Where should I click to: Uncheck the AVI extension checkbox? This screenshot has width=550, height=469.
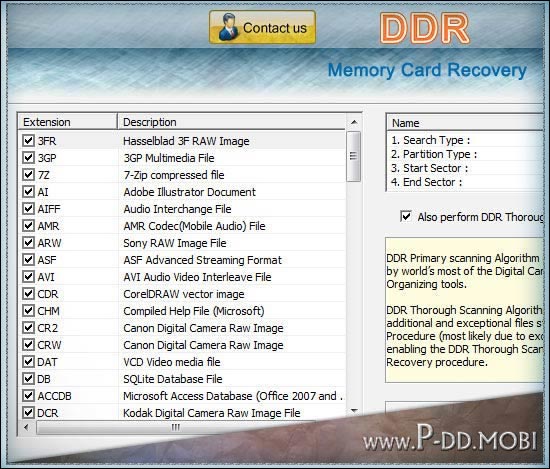28,277
